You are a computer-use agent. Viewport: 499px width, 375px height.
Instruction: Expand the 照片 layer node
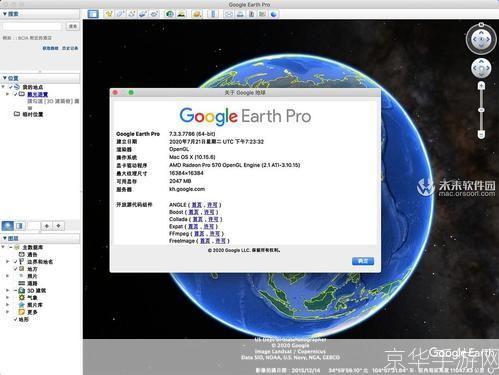[8, 276]
